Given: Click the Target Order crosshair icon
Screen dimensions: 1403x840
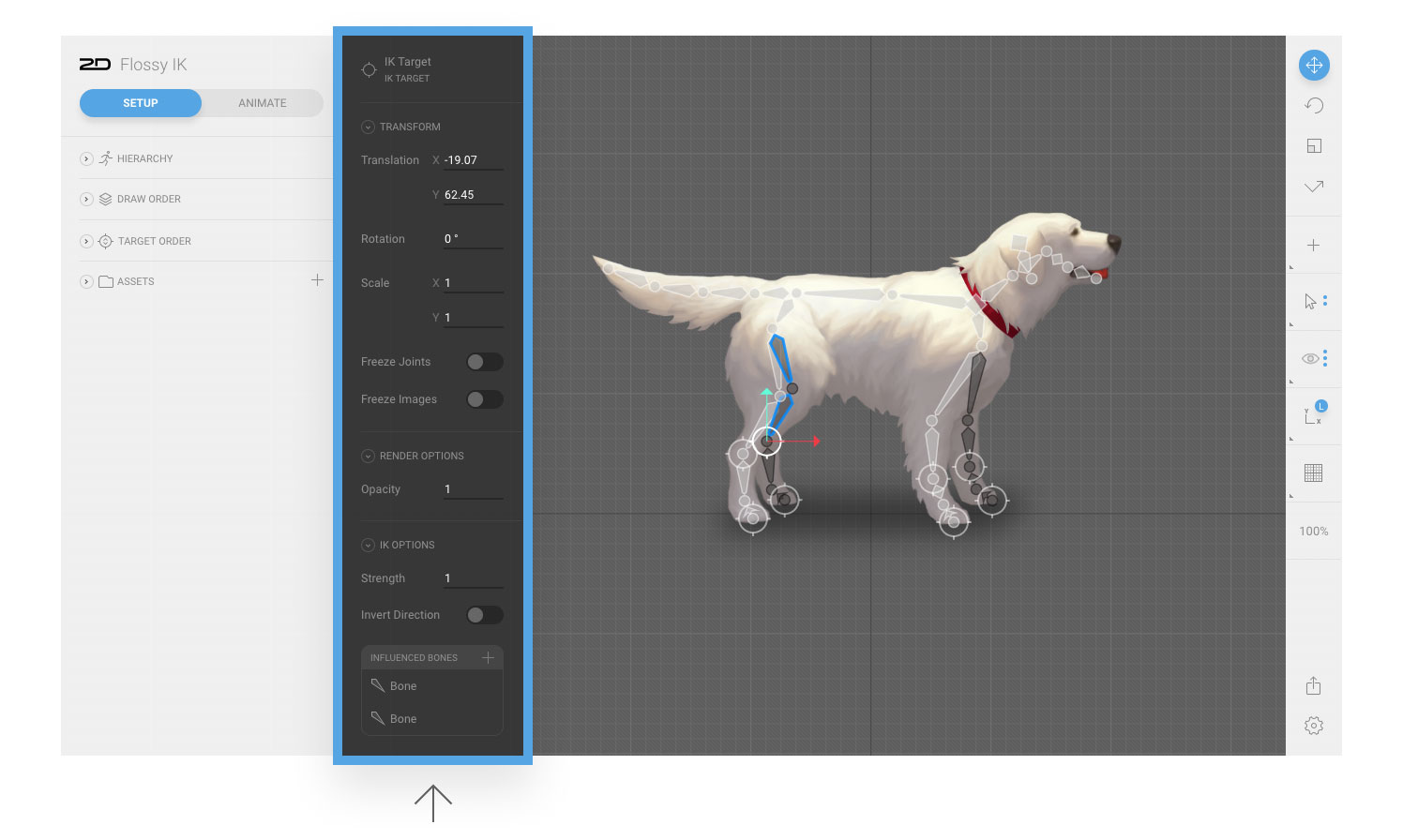Looking at the screenshot, I should pos(105,241).
